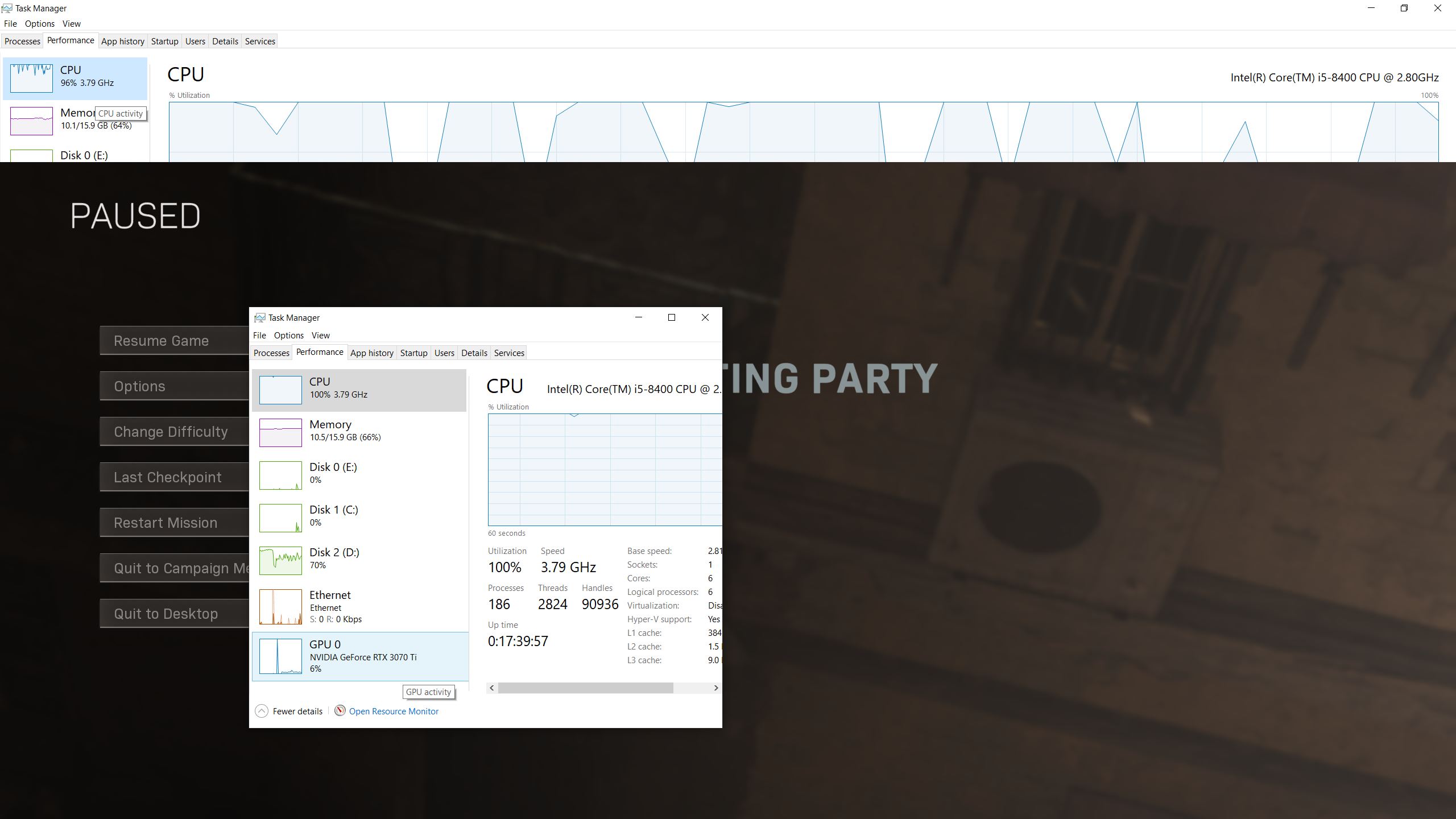Click the Resource Monitor icon

[340, 711]
